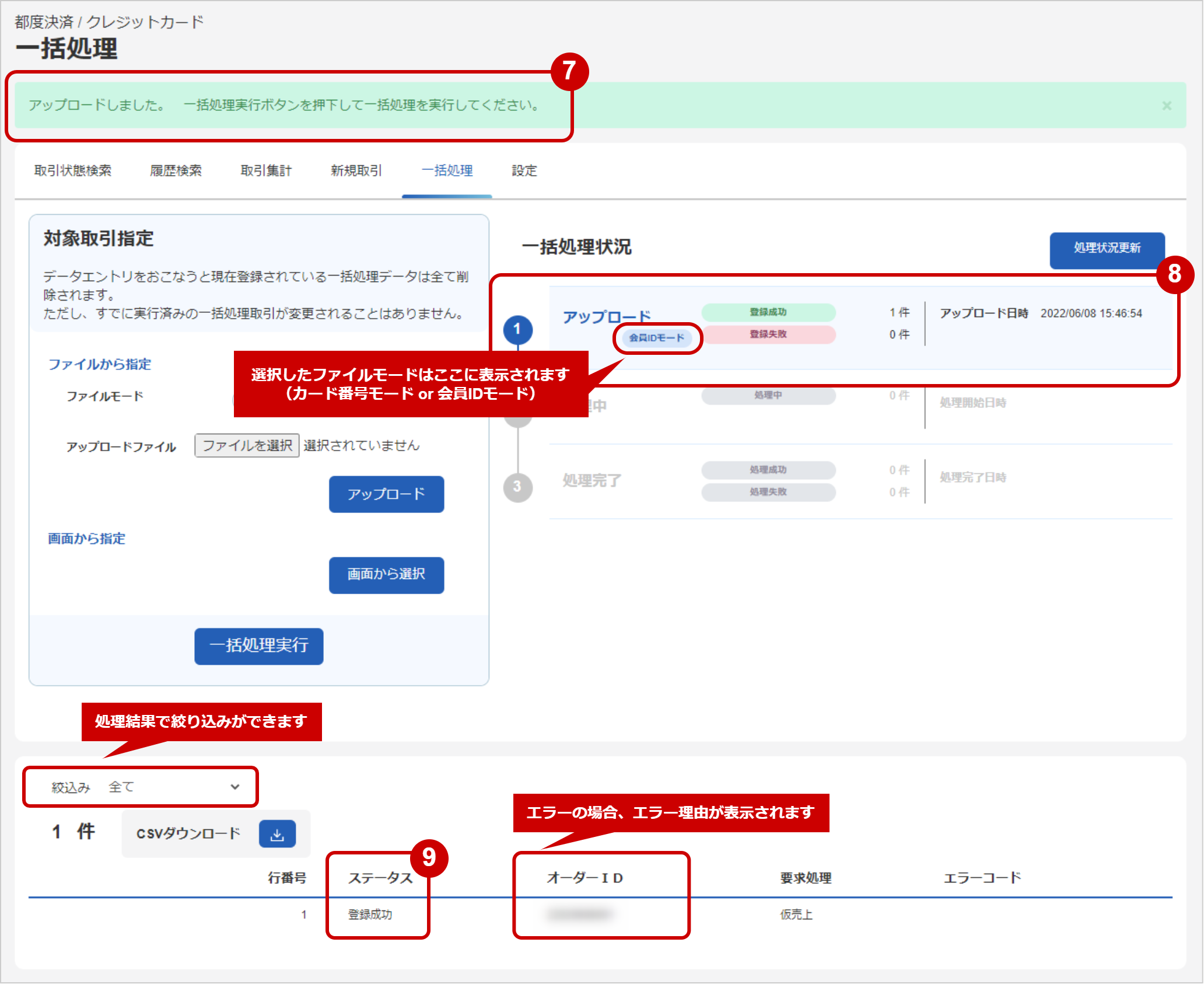Switch to the 履歴検索 tab
The image size is (1204, 984).
(176, 170)
